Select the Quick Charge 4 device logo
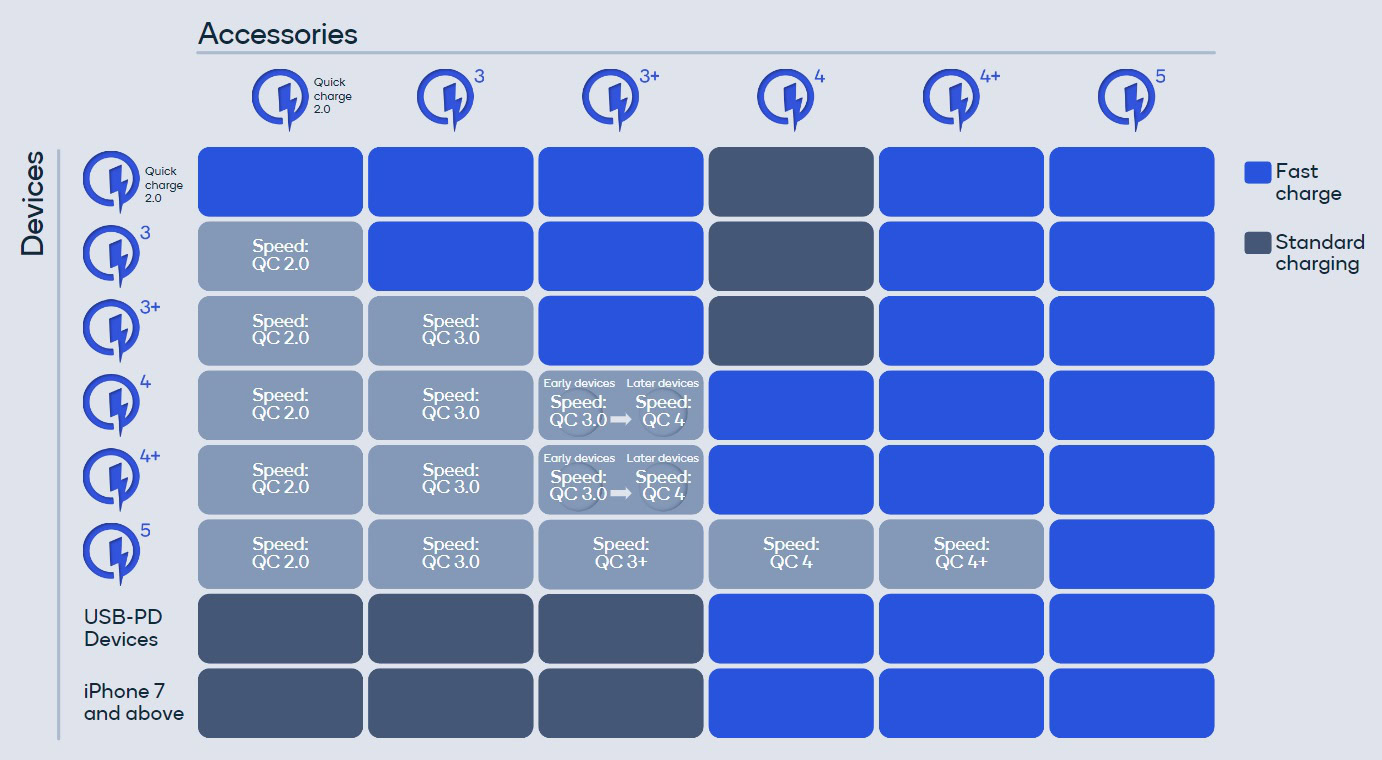The image size is (1382, 760). [112, 405]
